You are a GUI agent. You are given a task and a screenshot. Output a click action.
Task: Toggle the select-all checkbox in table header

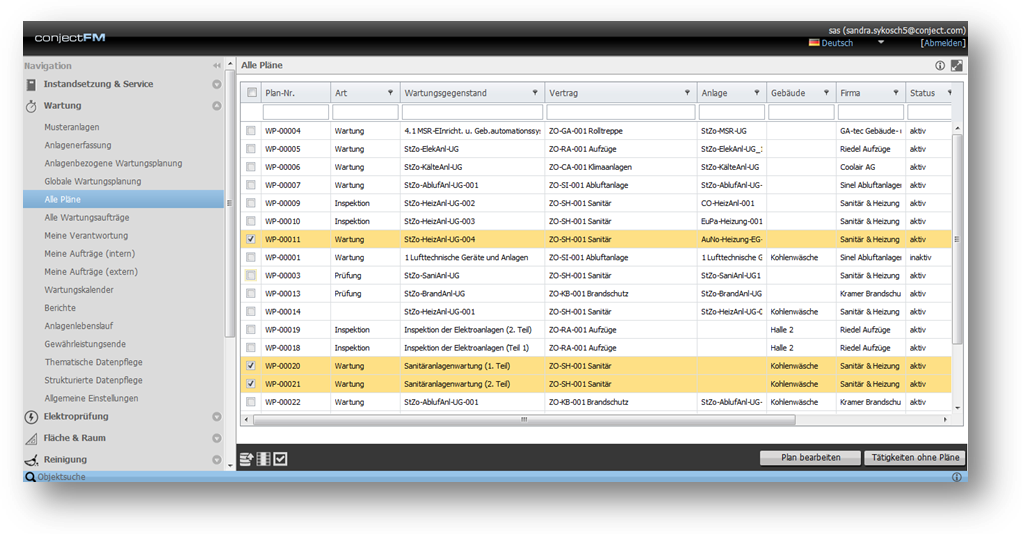252,93
